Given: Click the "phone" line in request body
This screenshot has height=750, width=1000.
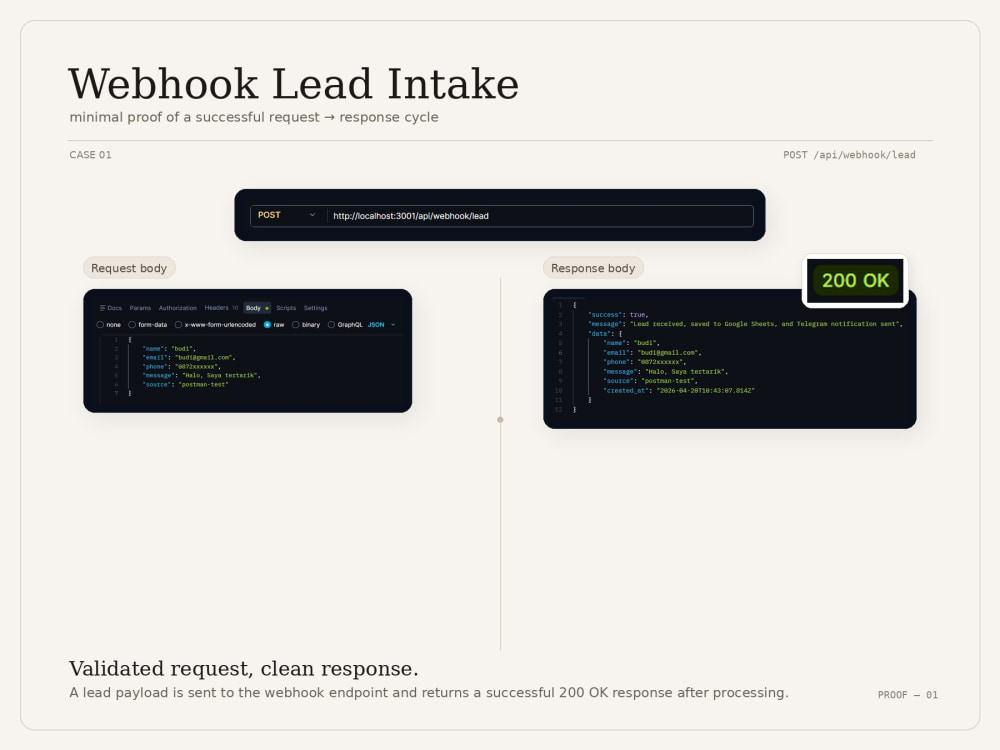Looking at the screenshot, I should click(x=181, y=367).
